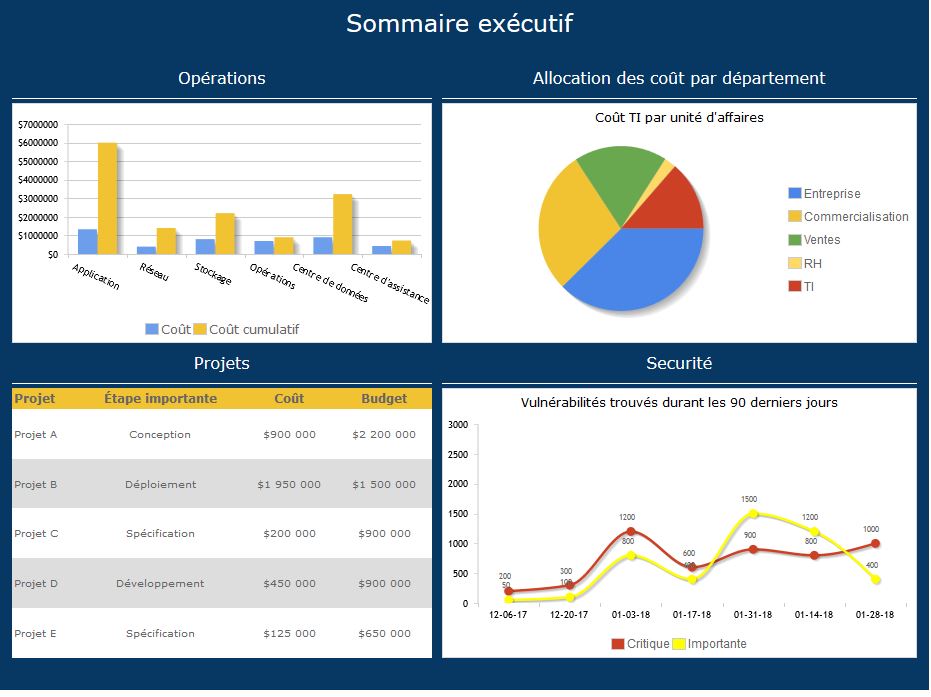Click the Conception milestone cell
The width and height of the screenshot is (931, 697).
[x=160, y=435]
